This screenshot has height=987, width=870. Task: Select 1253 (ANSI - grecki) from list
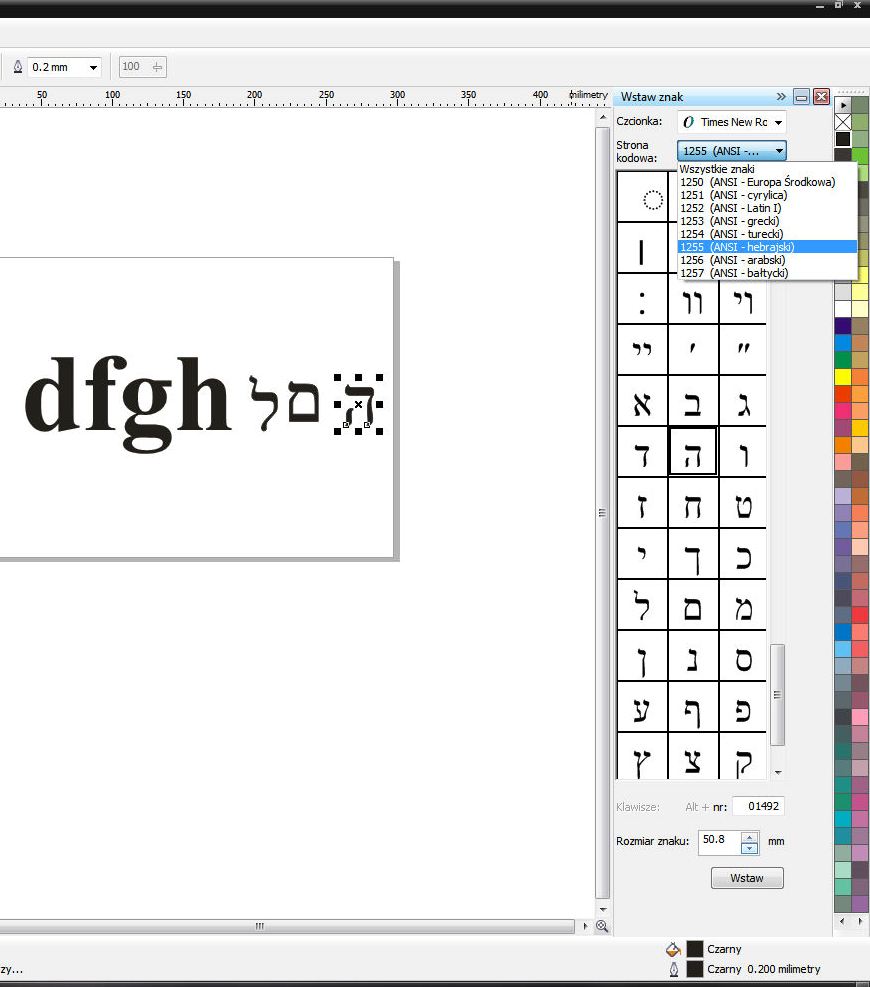point(729,221)
